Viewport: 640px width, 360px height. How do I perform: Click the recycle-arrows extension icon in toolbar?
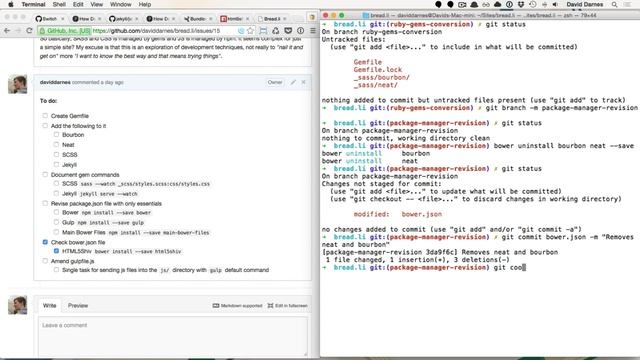point(276,31)
